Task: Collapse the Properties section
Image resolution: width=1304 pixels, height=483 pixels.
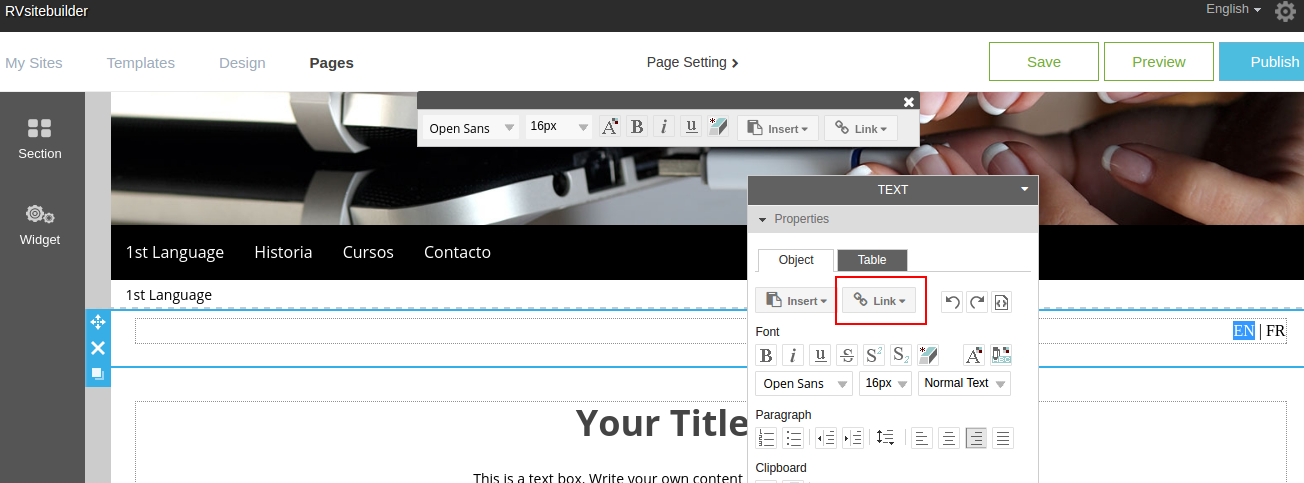Action: coord(762,219)
